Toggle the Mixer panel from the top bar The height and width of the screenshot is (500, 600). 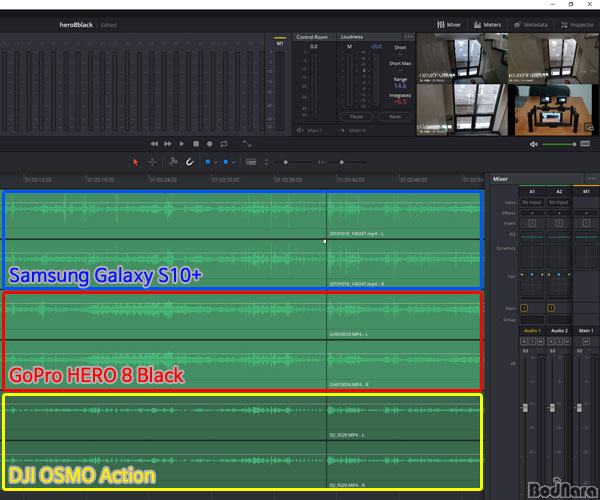[x=449, y=24]
